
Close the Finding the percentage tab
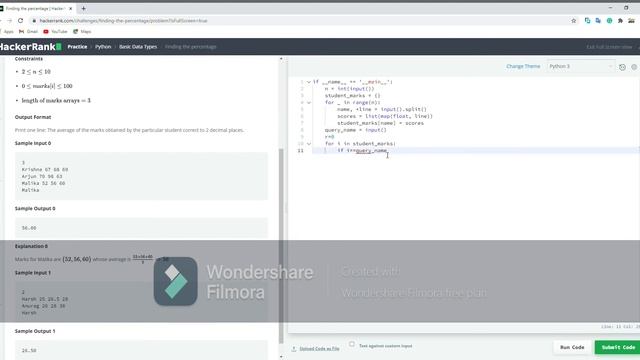71,8
